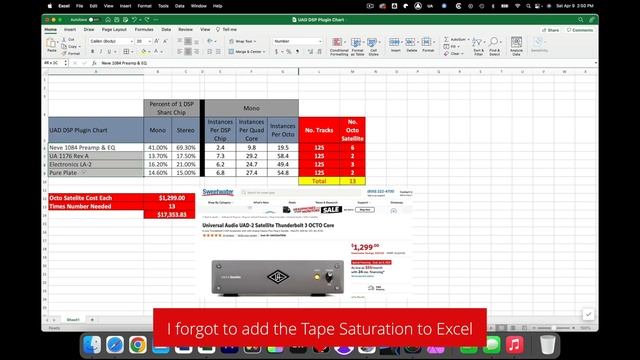Select align right option
Image resolution: width=640 pixels, height=360 pixels.
pos(196,52)
